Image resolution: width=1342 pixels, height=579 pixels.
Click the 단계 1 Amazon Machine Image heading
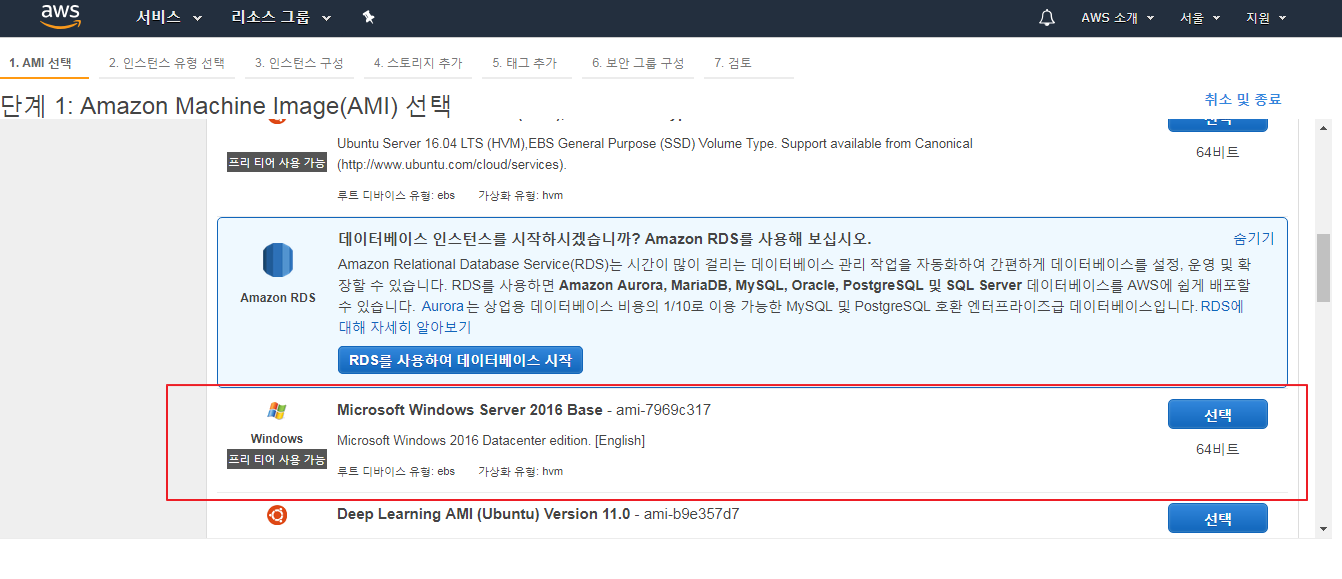(x=227, y=106)
